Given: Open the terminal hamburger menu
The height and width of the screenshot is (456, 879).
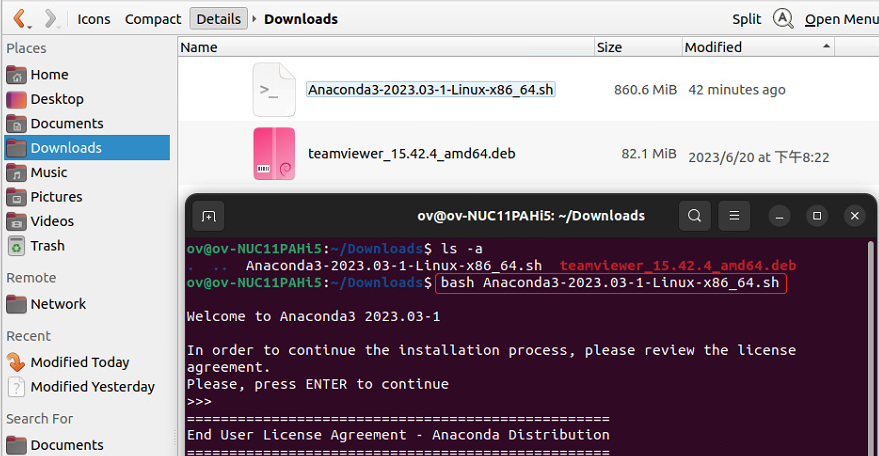Looking at the screenshot, I should point(734,216).
